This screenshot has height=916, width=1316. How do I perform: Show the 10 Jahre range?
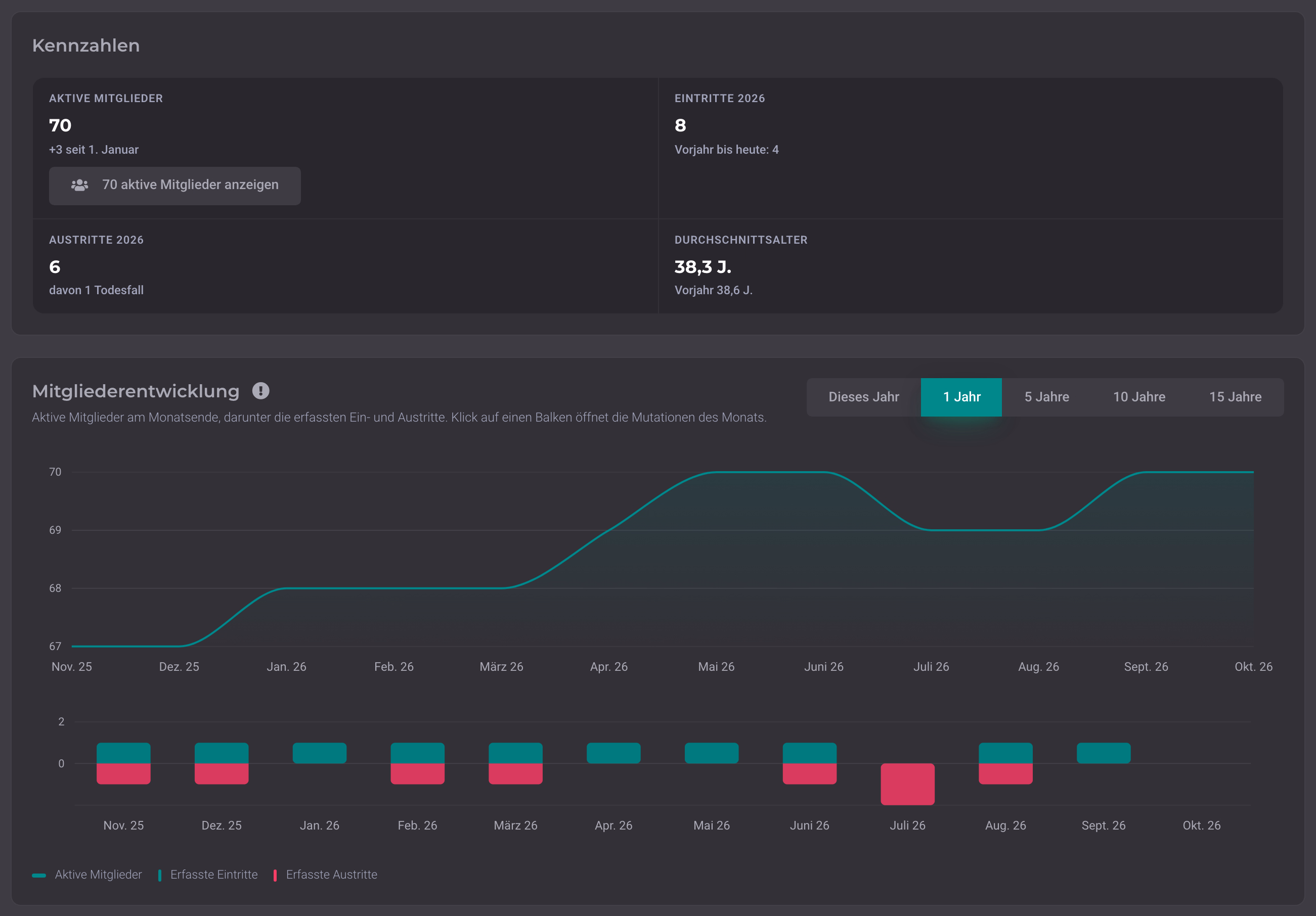pyautogui.click(x=1139, y=397)
